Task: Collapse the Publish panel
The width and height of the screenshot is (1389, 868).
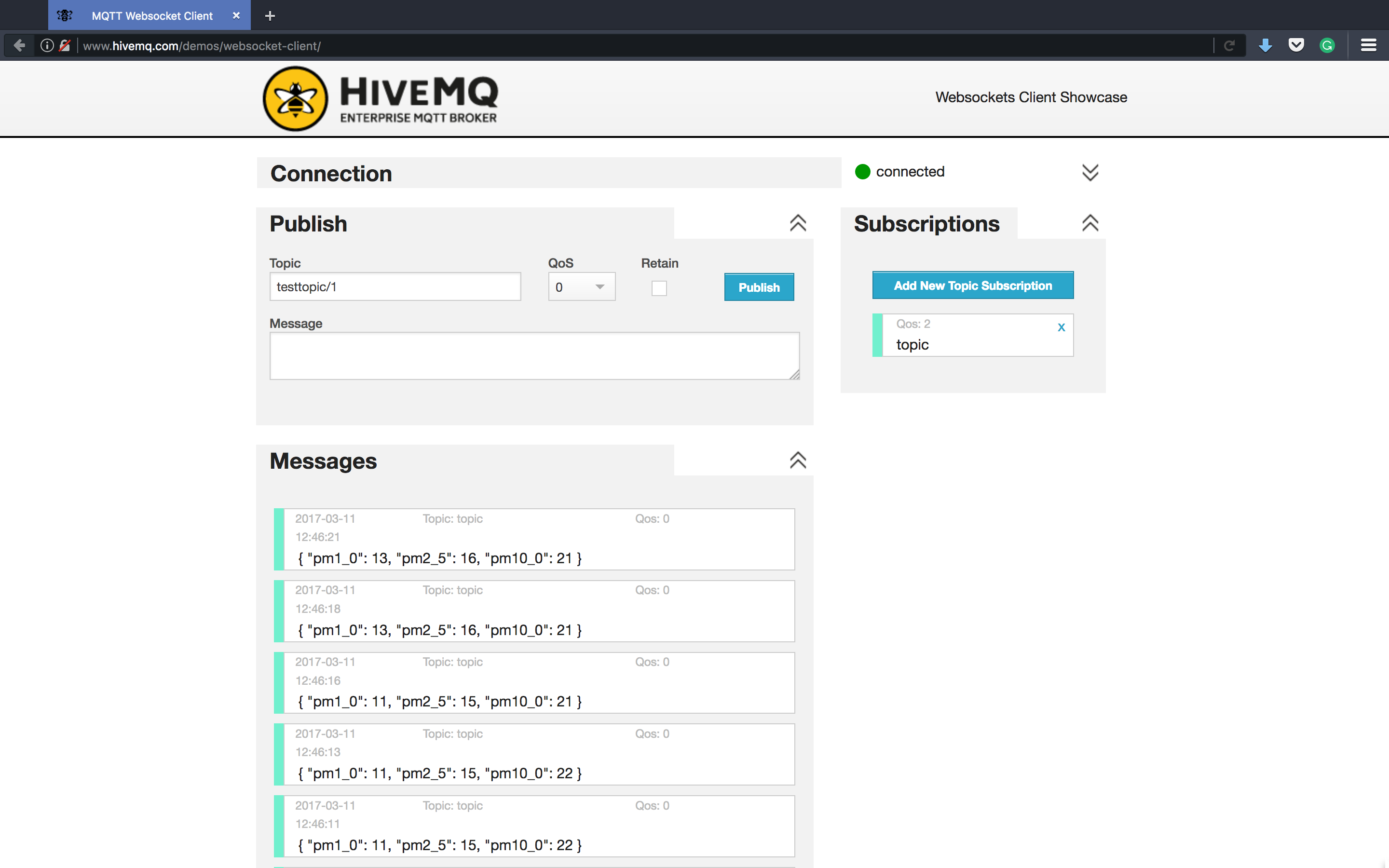Action: (x=798, y=223)
